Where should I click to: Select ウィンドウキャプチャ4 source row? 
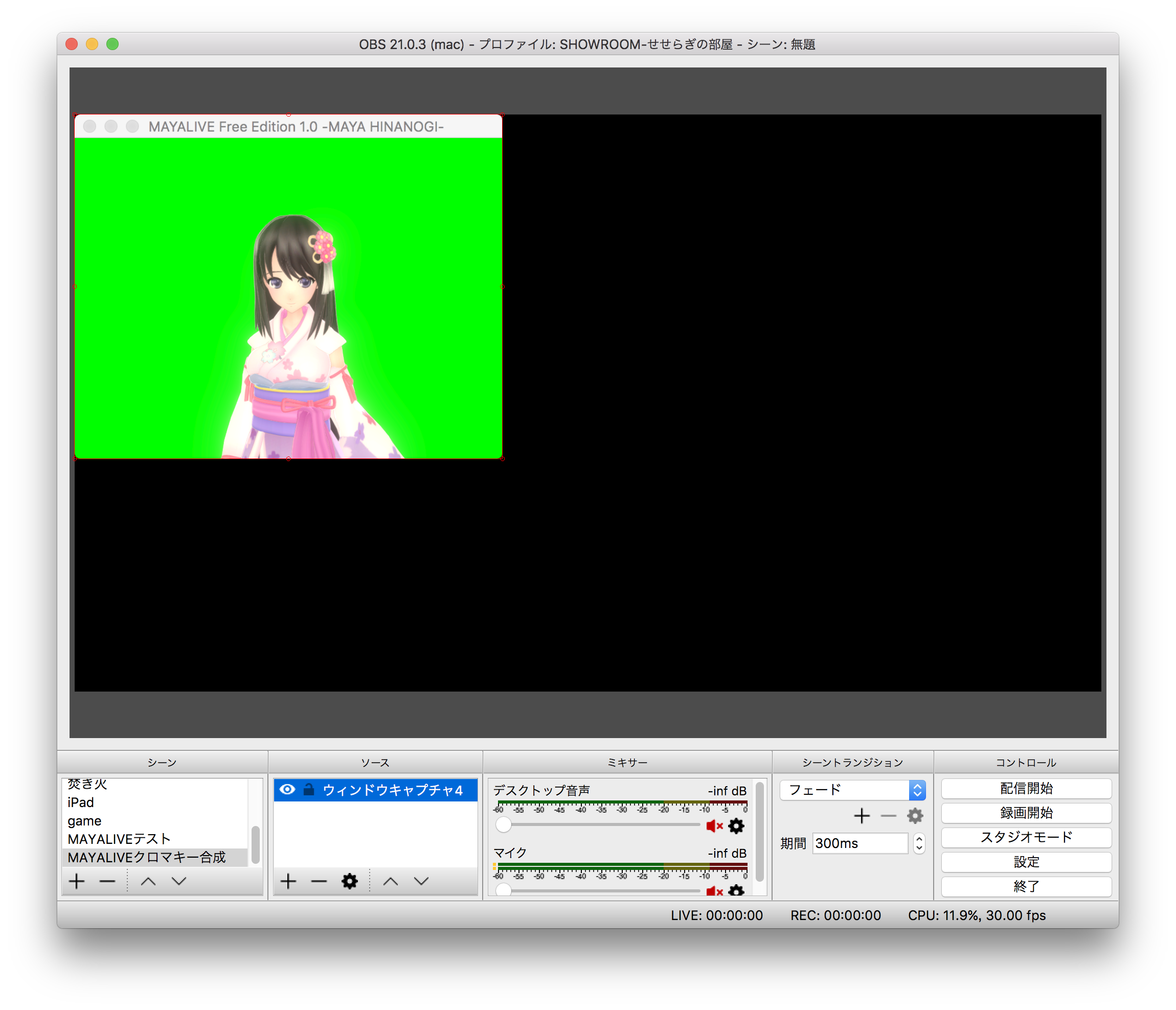(375, 789)
